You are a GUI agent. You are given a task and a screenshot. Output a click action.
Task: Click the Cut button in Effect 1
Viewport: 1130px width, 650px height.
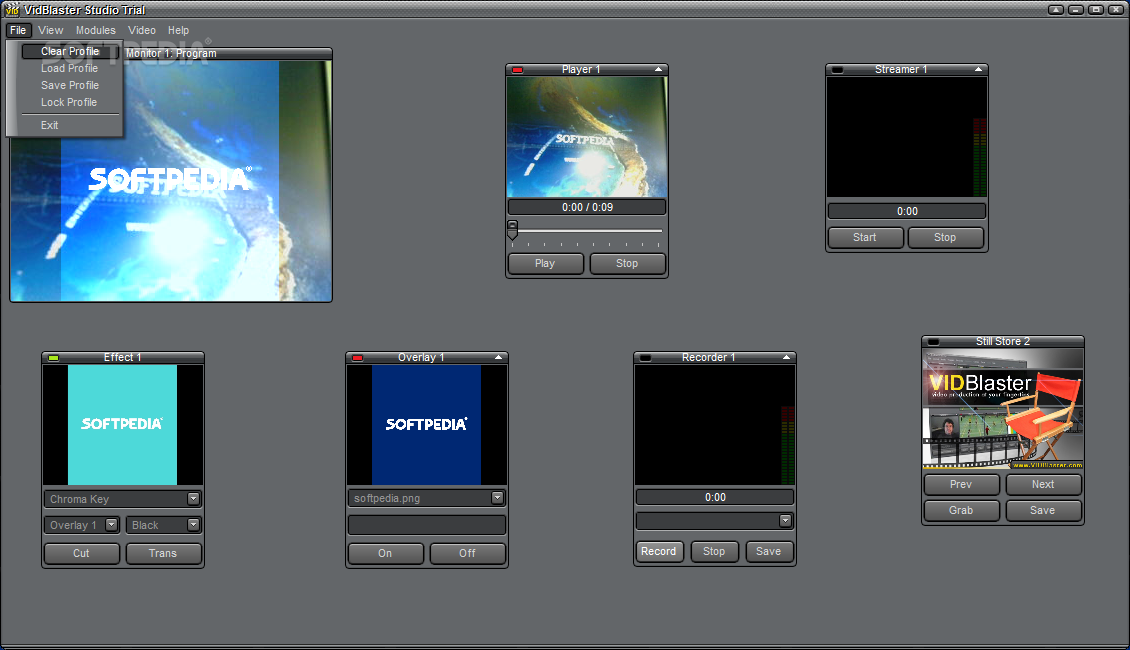click(x=81, y=553)
